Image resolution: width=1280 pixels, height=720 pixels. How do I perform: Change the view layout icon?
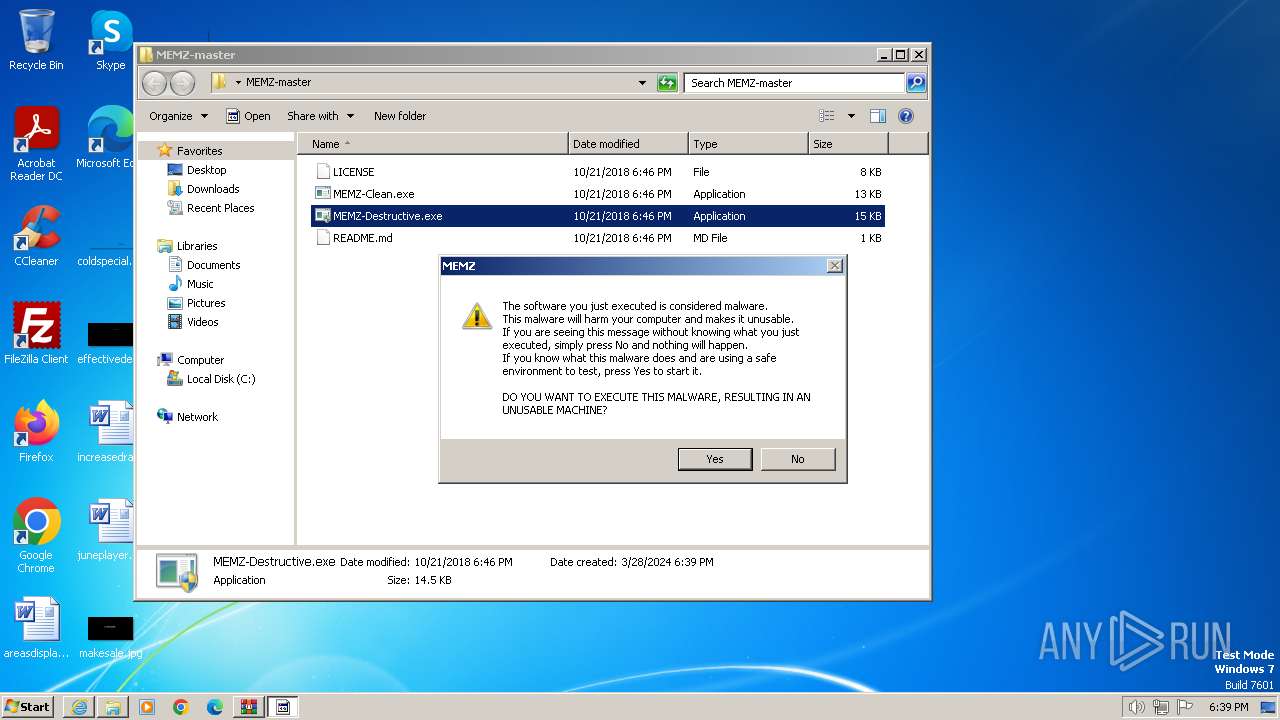tap(827, 116)
